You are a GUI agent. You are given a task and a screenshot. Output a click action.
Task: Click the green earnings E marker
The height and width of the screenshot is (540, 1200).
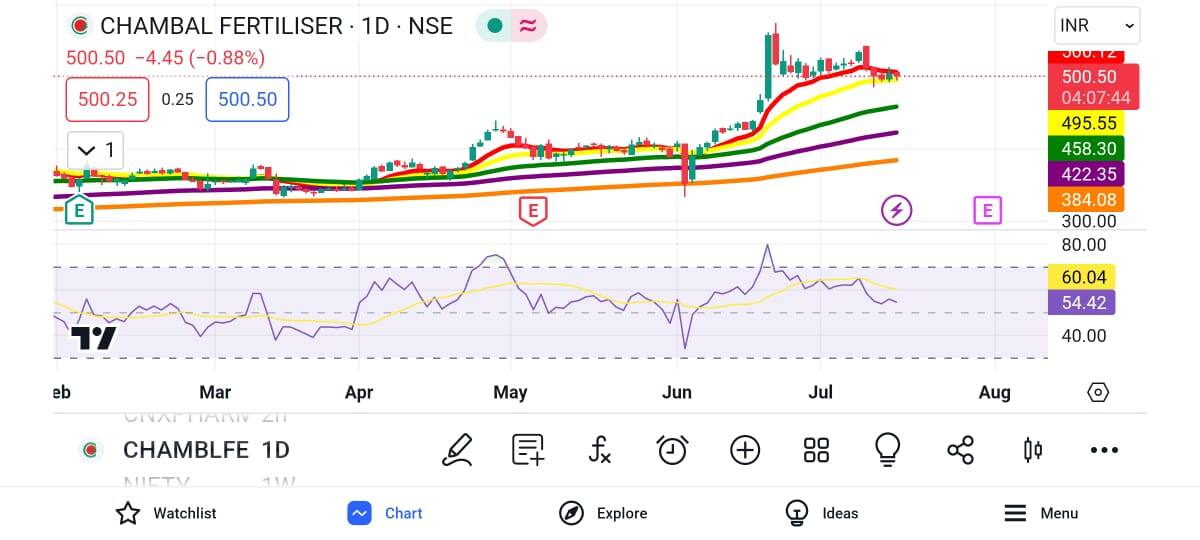pyautogui.click(x=79, y=210)
